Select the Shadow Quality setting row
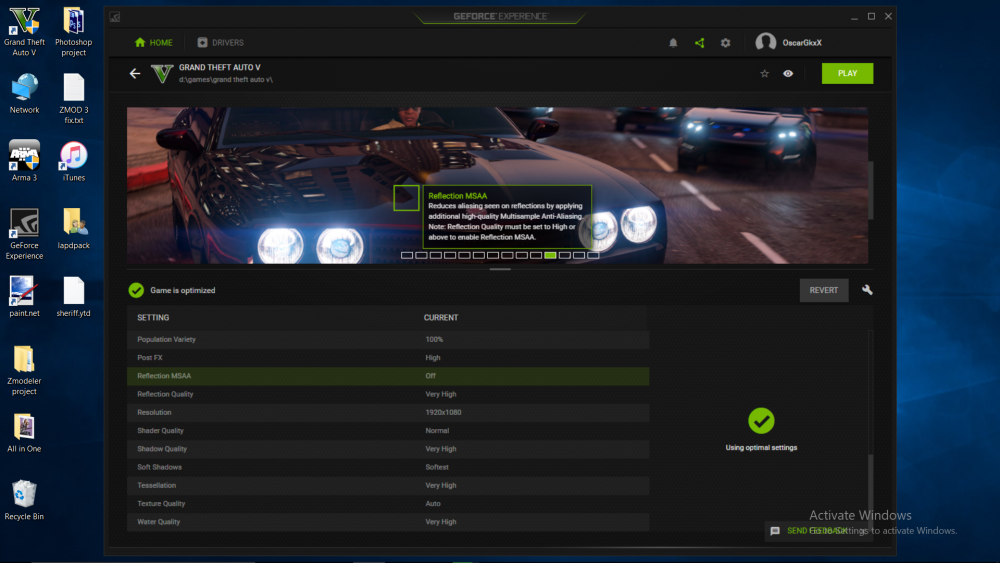 388,449
